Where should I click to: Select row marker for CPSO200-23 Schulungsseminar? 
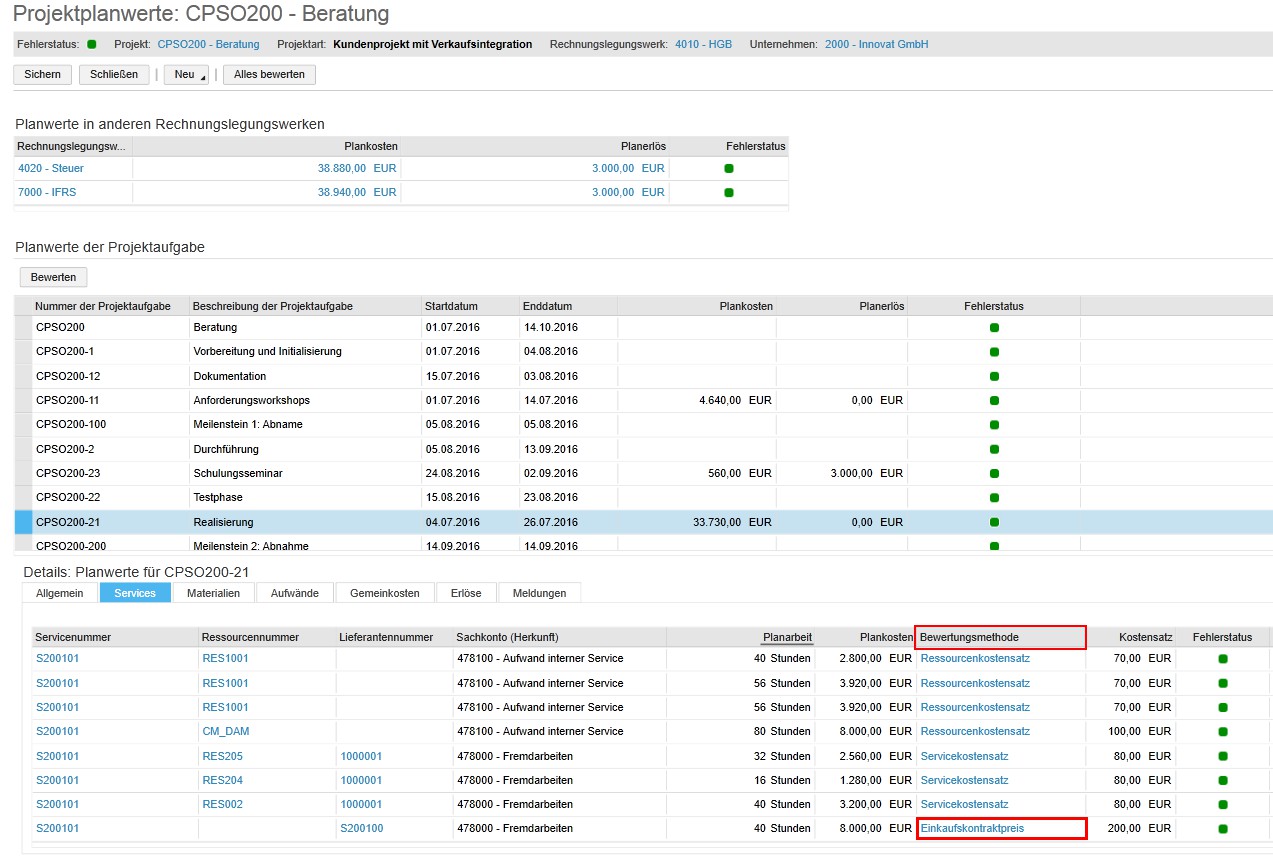23,473
